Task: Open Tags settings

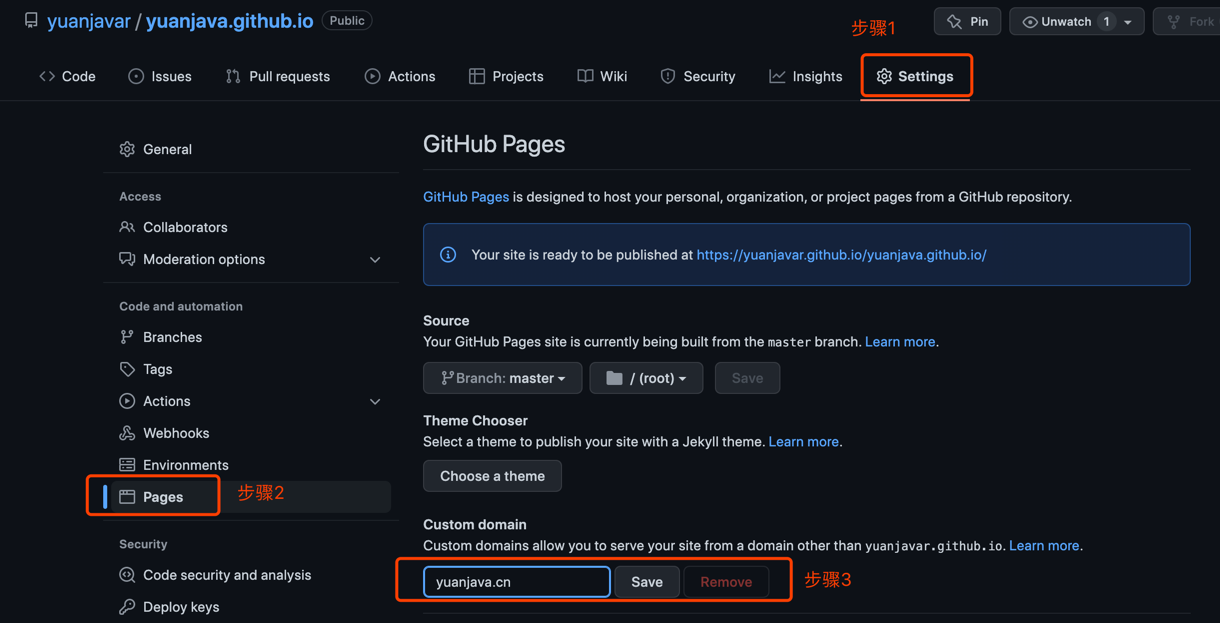Action: click(157, 369)
